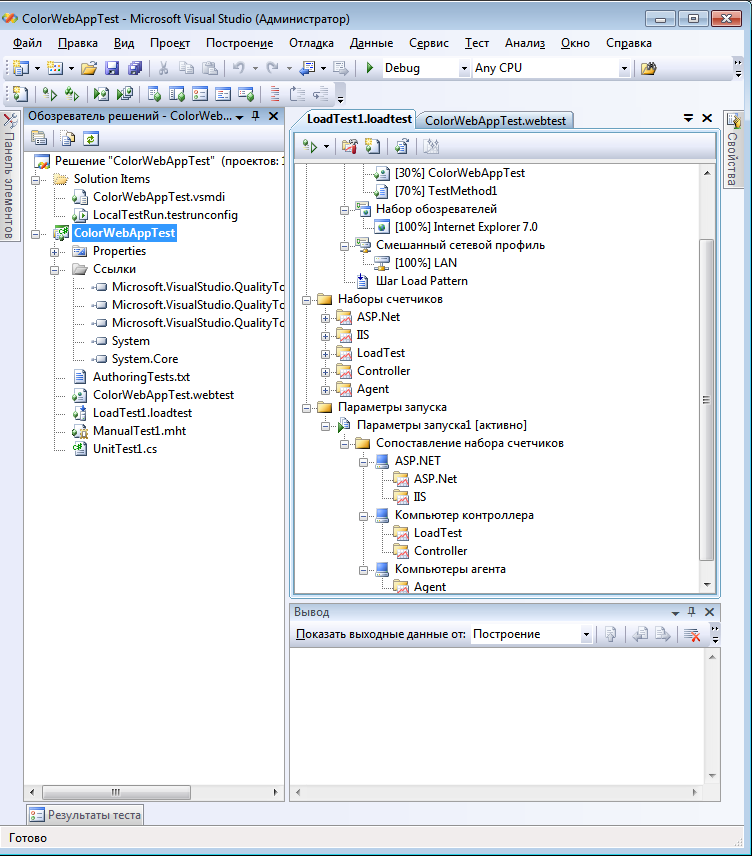
Task: Open the Файл menu
Action: pos(27,43)
